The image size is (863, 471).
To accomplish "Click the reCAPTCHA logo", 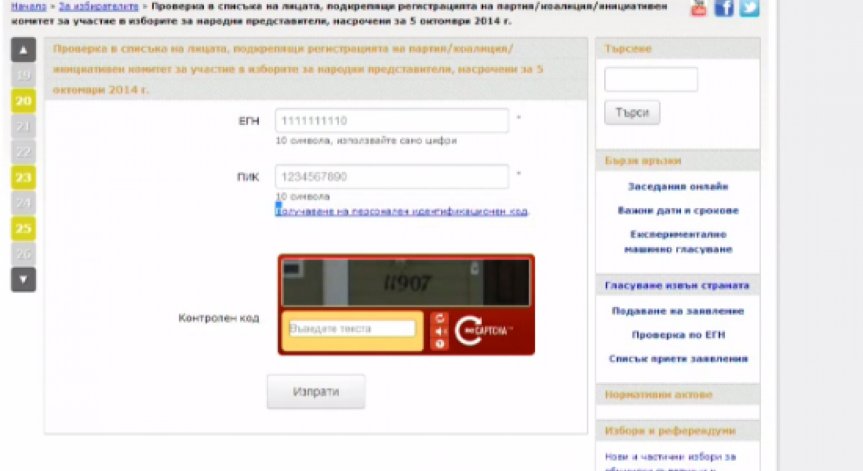I will tap(483, 331).
